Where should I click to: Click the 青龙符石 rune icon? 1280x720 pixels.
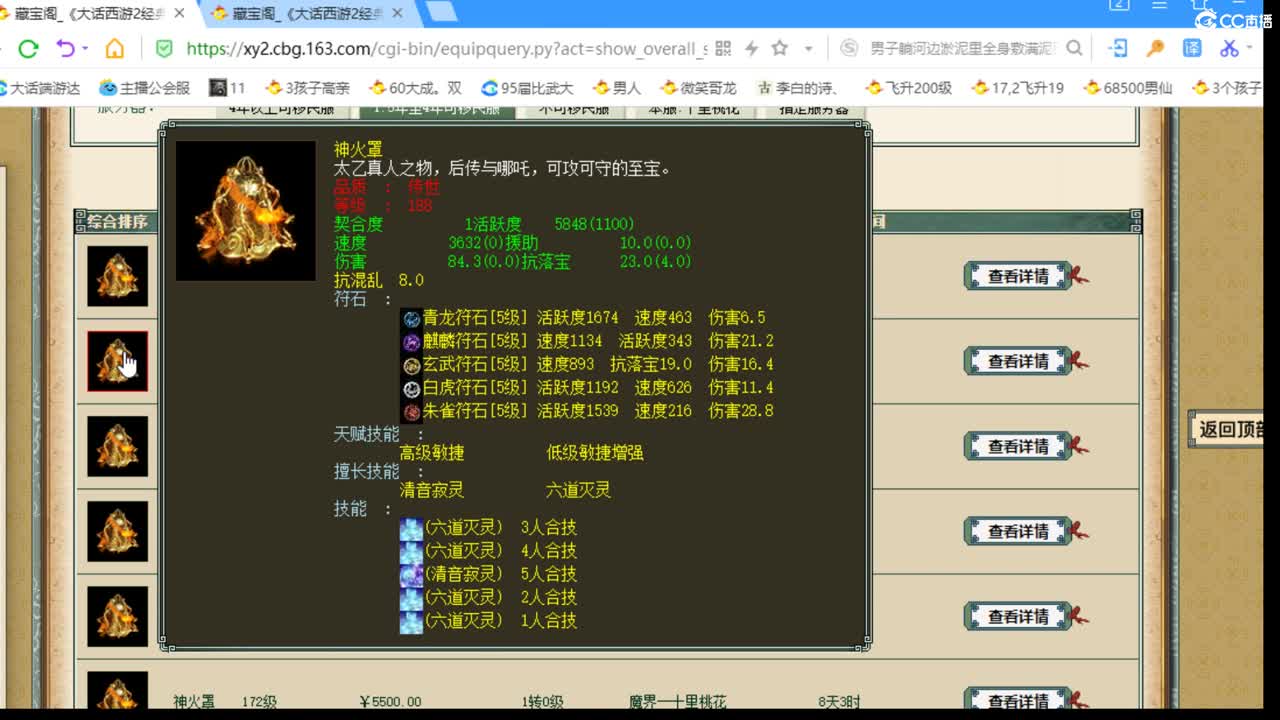[411, 318]
